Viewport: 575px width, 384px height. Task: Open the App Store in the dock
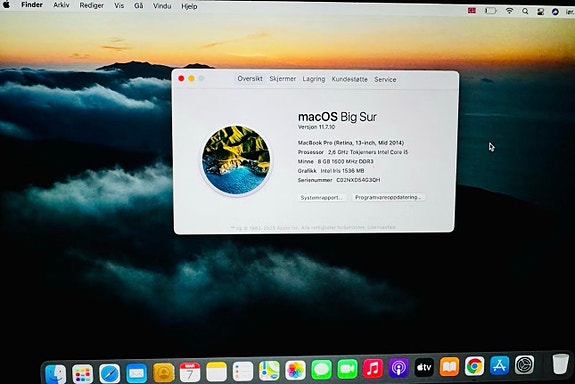tap(499, 365)
